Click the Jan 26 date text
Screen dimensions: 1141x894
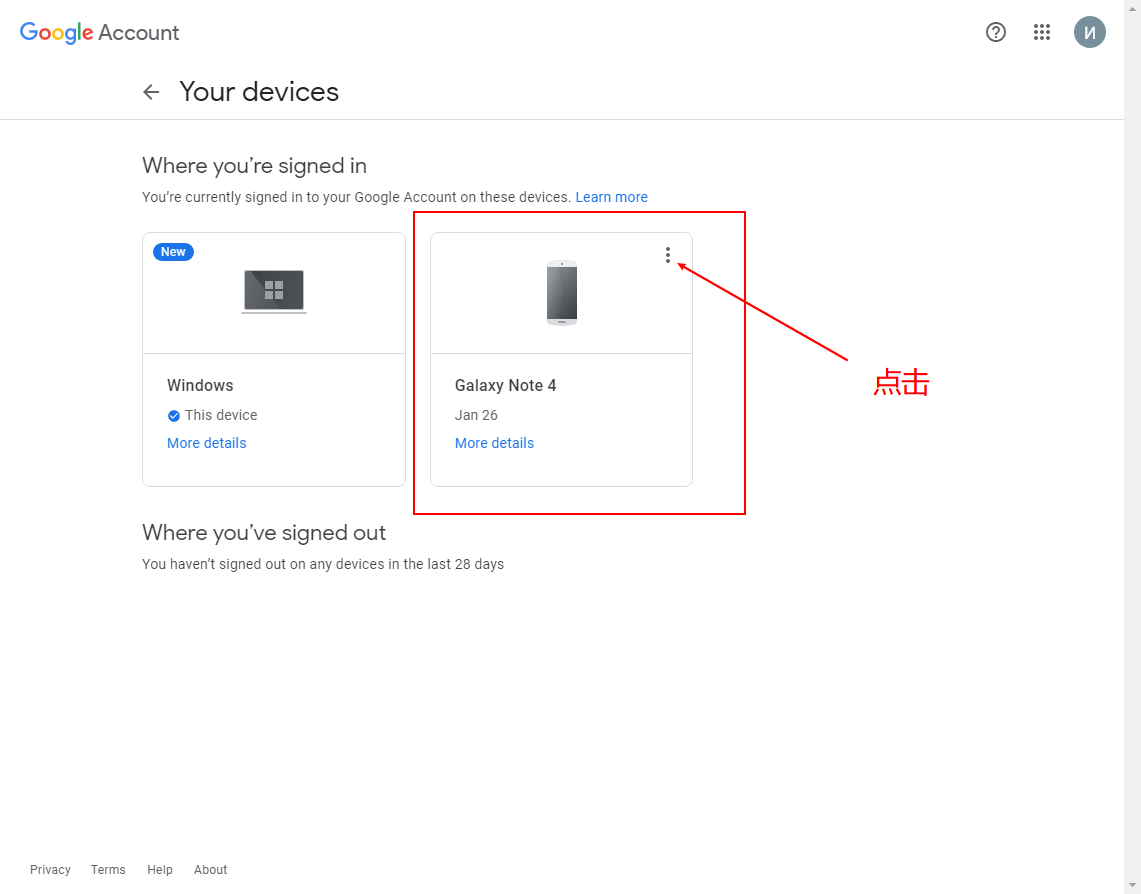476,415
